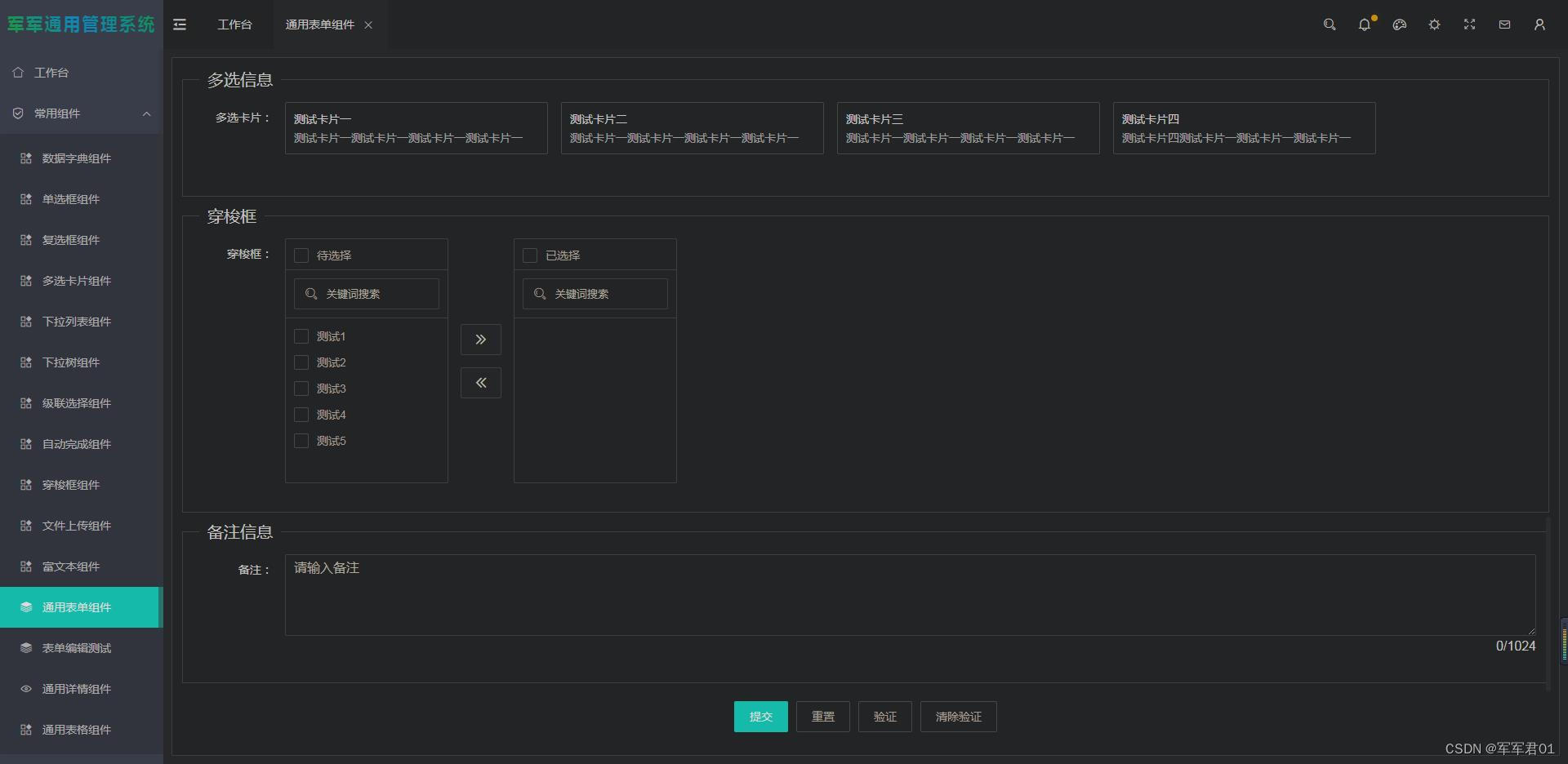
Task: Click icon next to 下拉列表组件
Action: point(26,322)
